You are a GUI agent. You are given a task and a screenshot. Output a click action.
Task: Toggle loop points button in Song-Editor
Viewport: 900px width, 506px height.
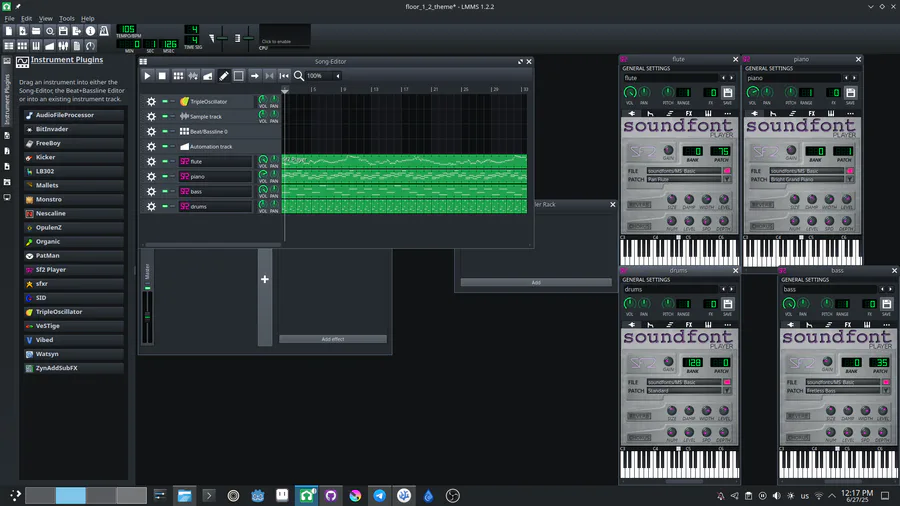pos(269,76)
